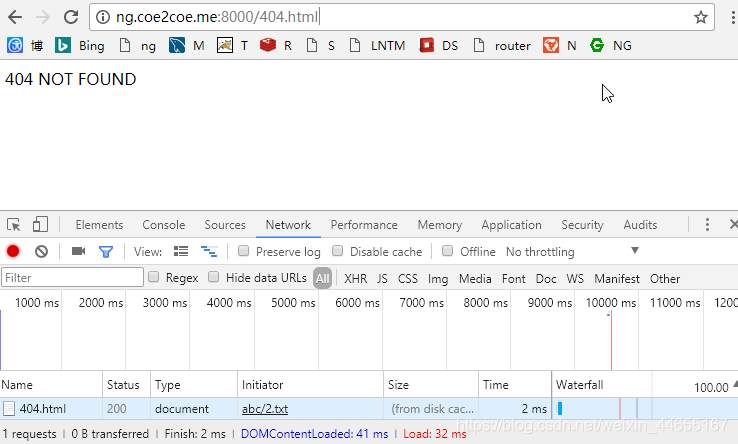This screenshot has height=444, width=738.
Task: Open the R bookmark with red cube icon
Action: point(276,46)
